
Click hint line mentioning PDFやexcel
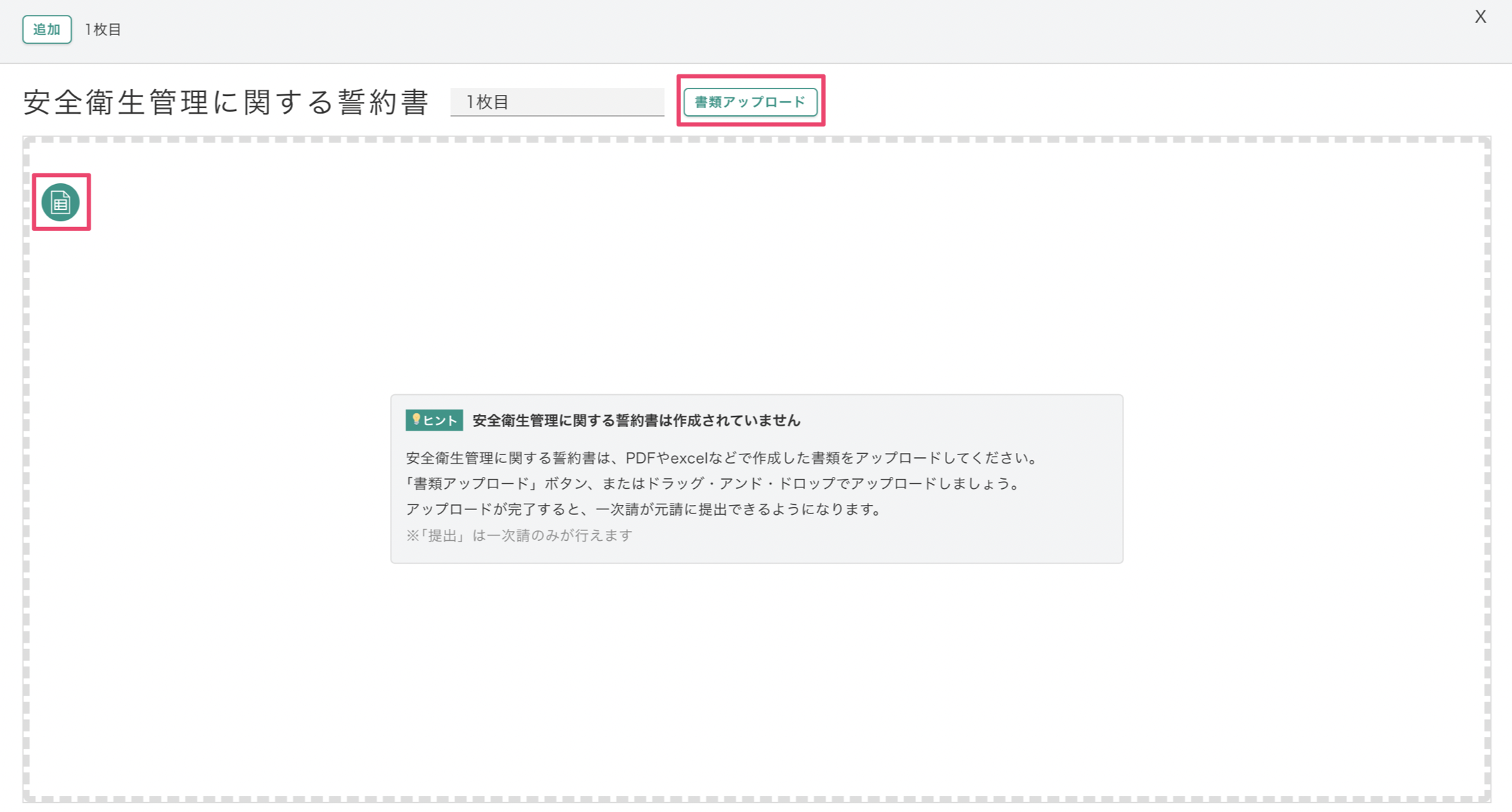[722, 458]
